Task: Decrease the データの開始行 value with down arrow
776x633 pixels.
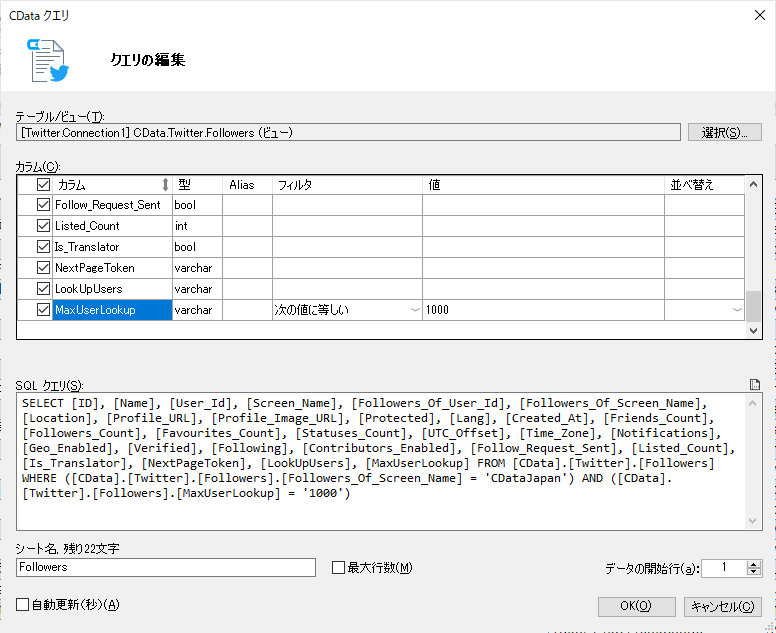Action: point(754,572)
